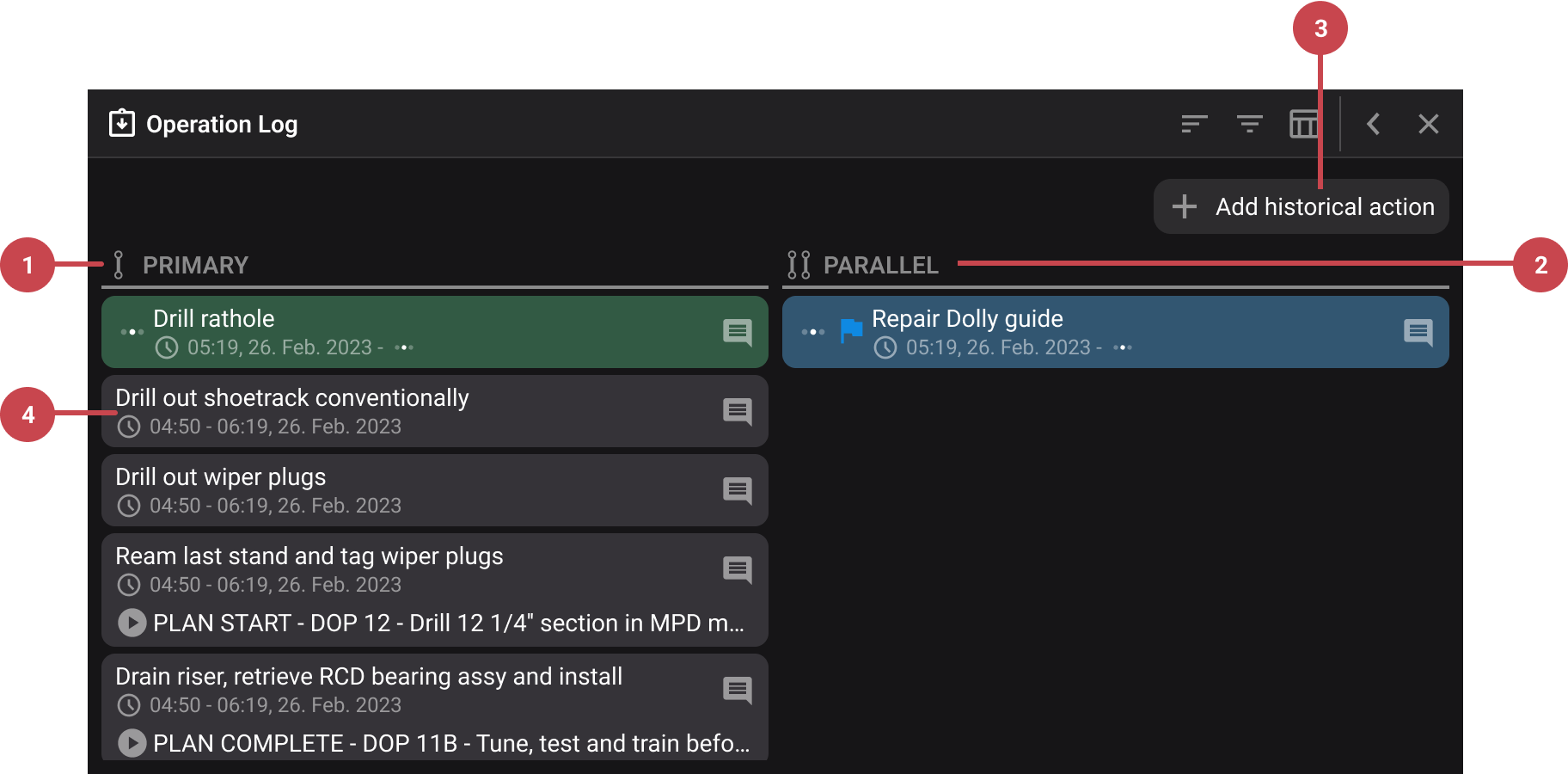Collapse the panel using the left chevron
This screenshot has height=774, width=1568.
point(1373,124)
